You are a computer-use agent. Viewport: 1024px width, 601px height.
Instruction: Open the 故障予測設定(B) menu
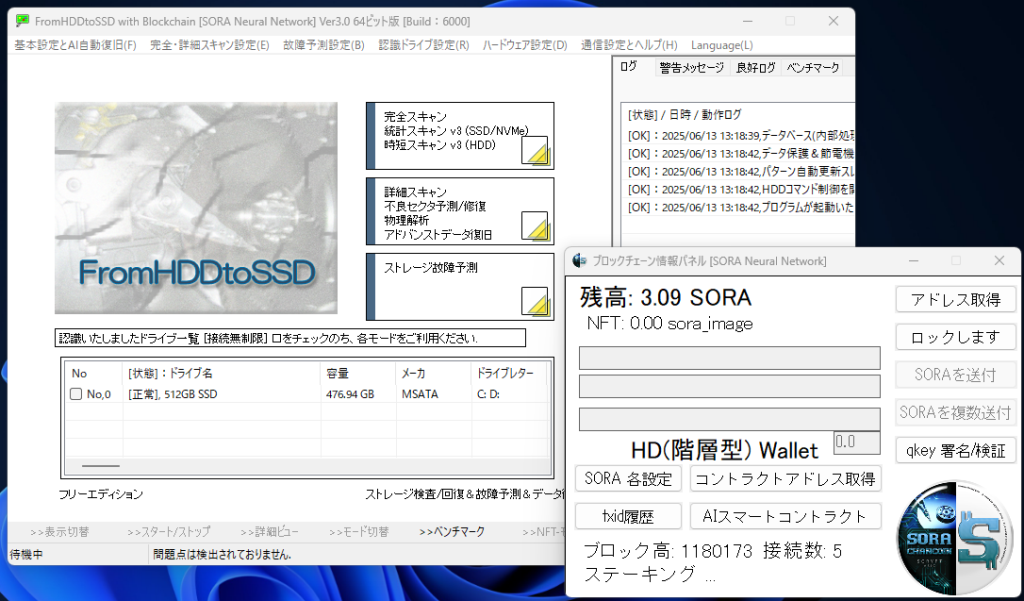coord(324,45)
